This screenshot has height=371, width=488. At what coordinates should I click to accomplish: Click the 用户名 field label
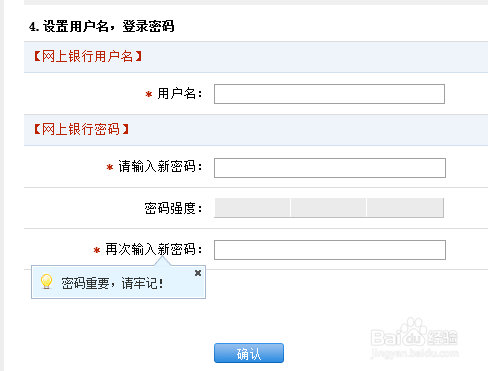click(180, 94)
